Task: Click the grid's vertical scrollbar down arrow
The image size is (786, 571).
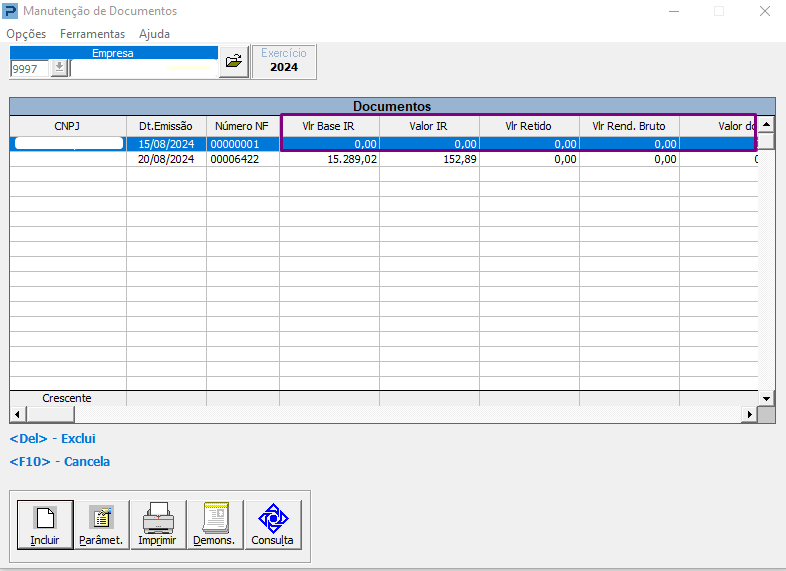Action: [766, 398]
